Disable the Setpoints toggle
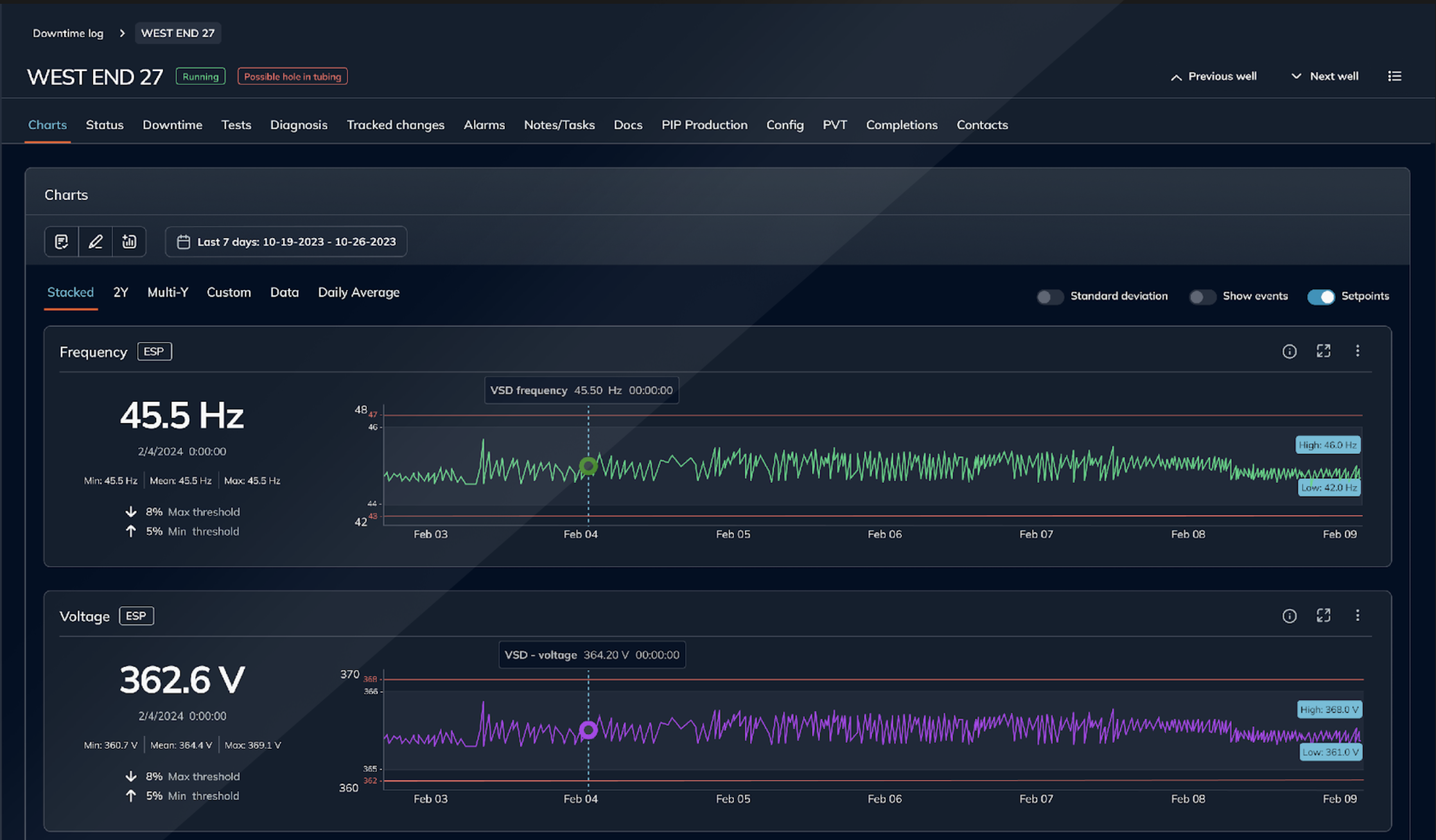This screenshot has width=1436, height=840. click(x=1321, y=297)
